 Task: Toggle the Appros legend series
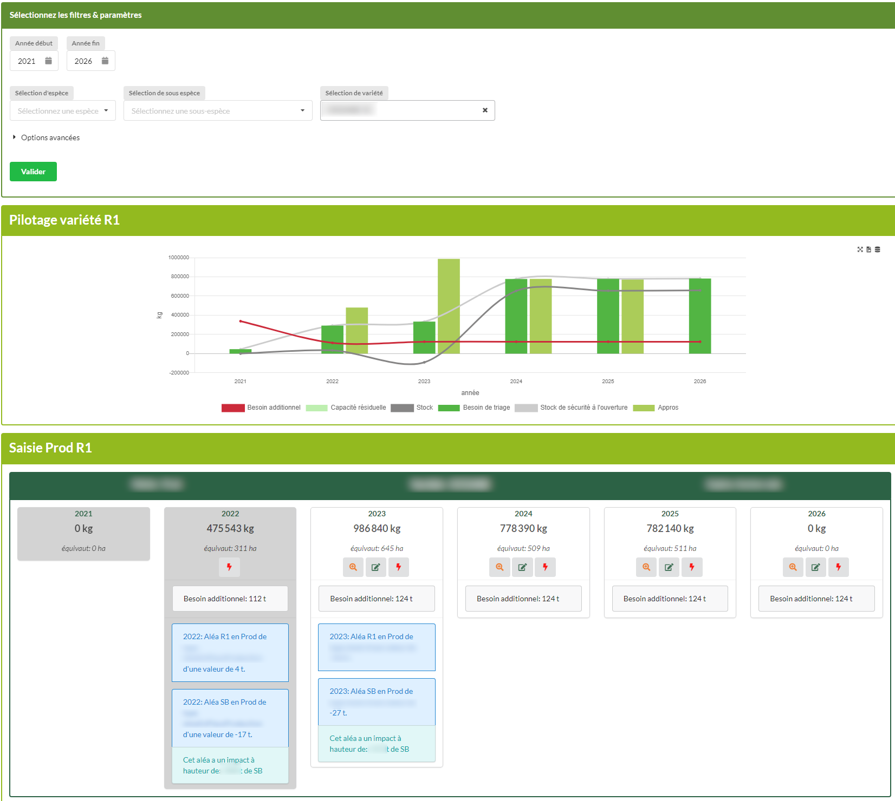pyautogui.click(x=656, y=408)
